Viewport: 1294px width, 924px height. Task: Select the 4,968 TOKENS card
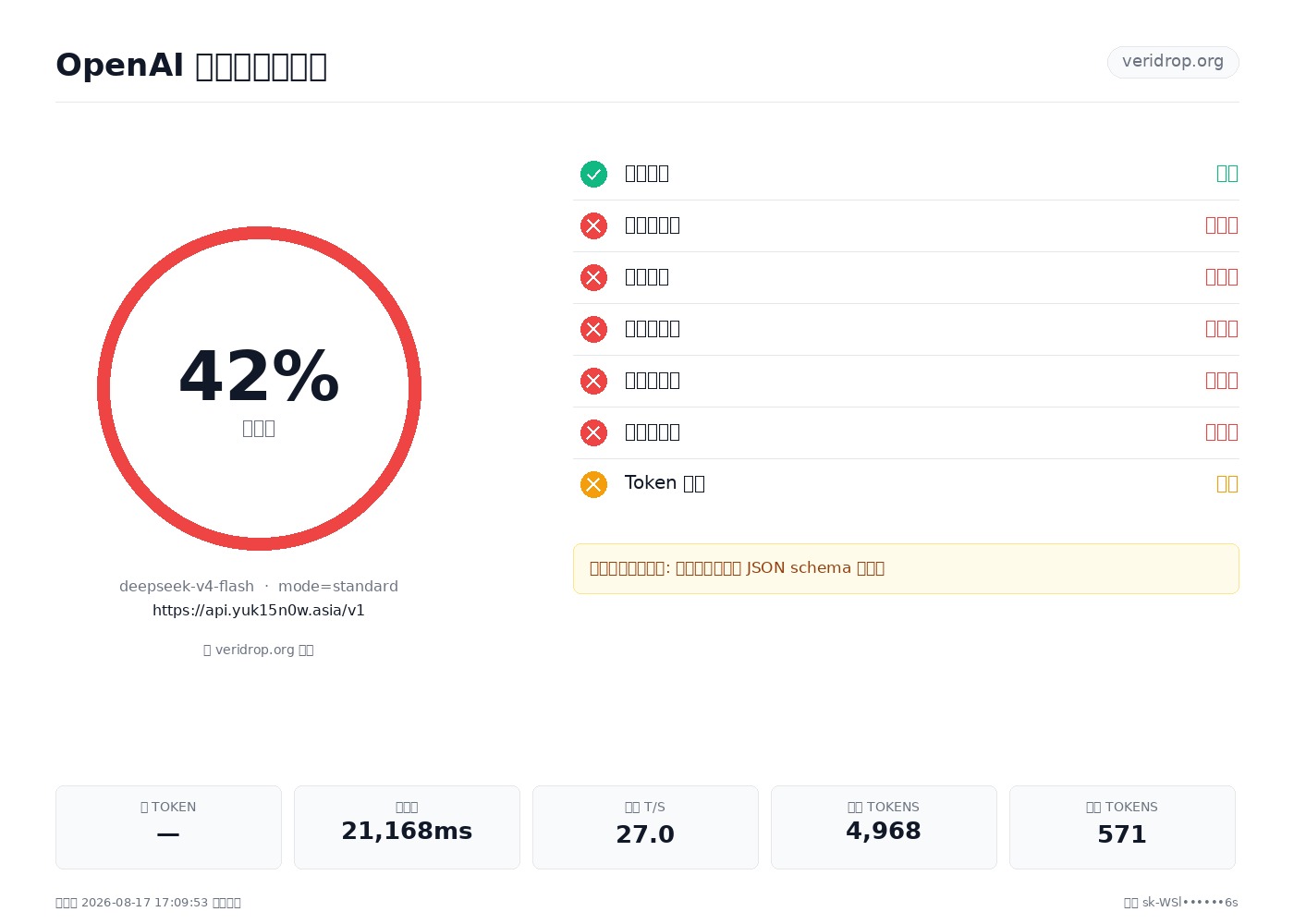pyautogui.click(x=884, y=827)
